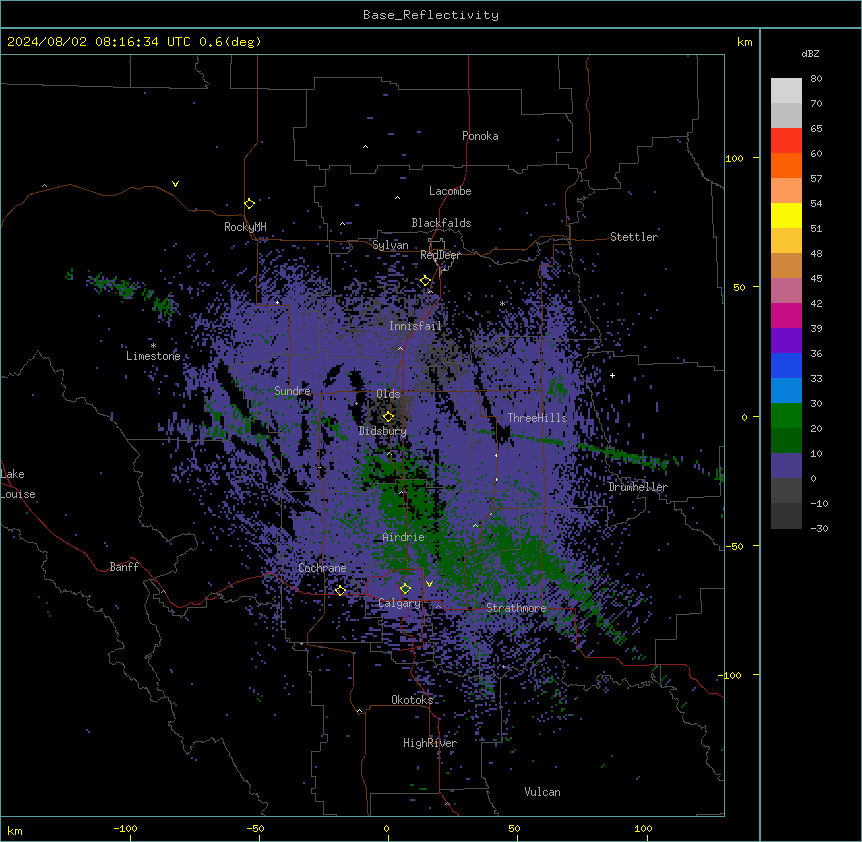The height and width of the screenshot is (842, 862).
Task: Click the Base_Reflectivity title
Action: [x=431, y=15]
